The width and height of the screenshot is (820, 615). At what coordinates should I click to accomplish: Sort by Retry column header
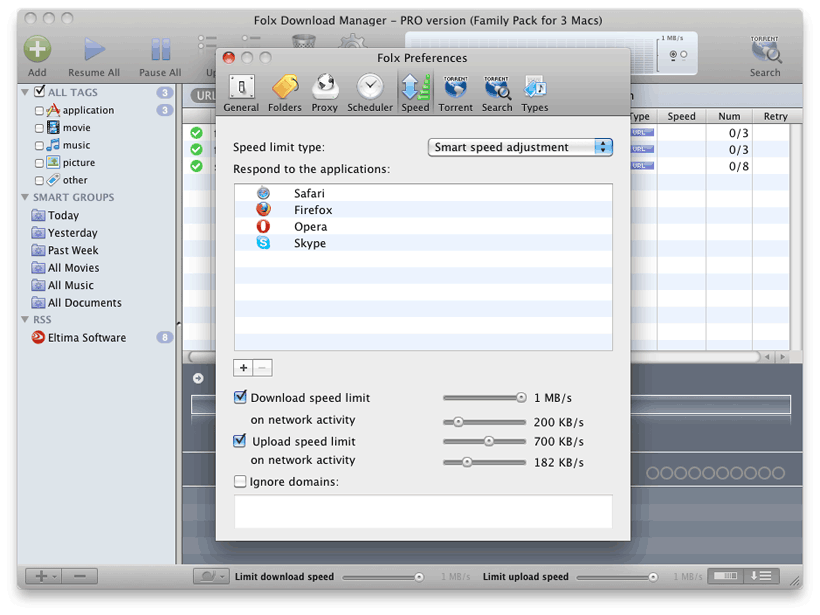click(x=776, y=116)
